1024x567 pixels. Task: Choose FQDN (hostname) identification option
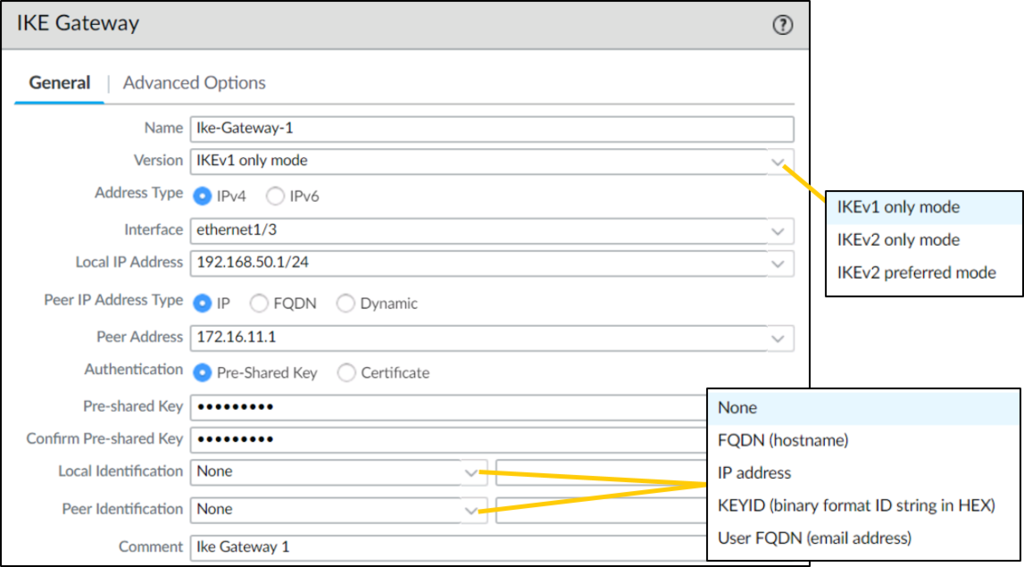(863, 441)
